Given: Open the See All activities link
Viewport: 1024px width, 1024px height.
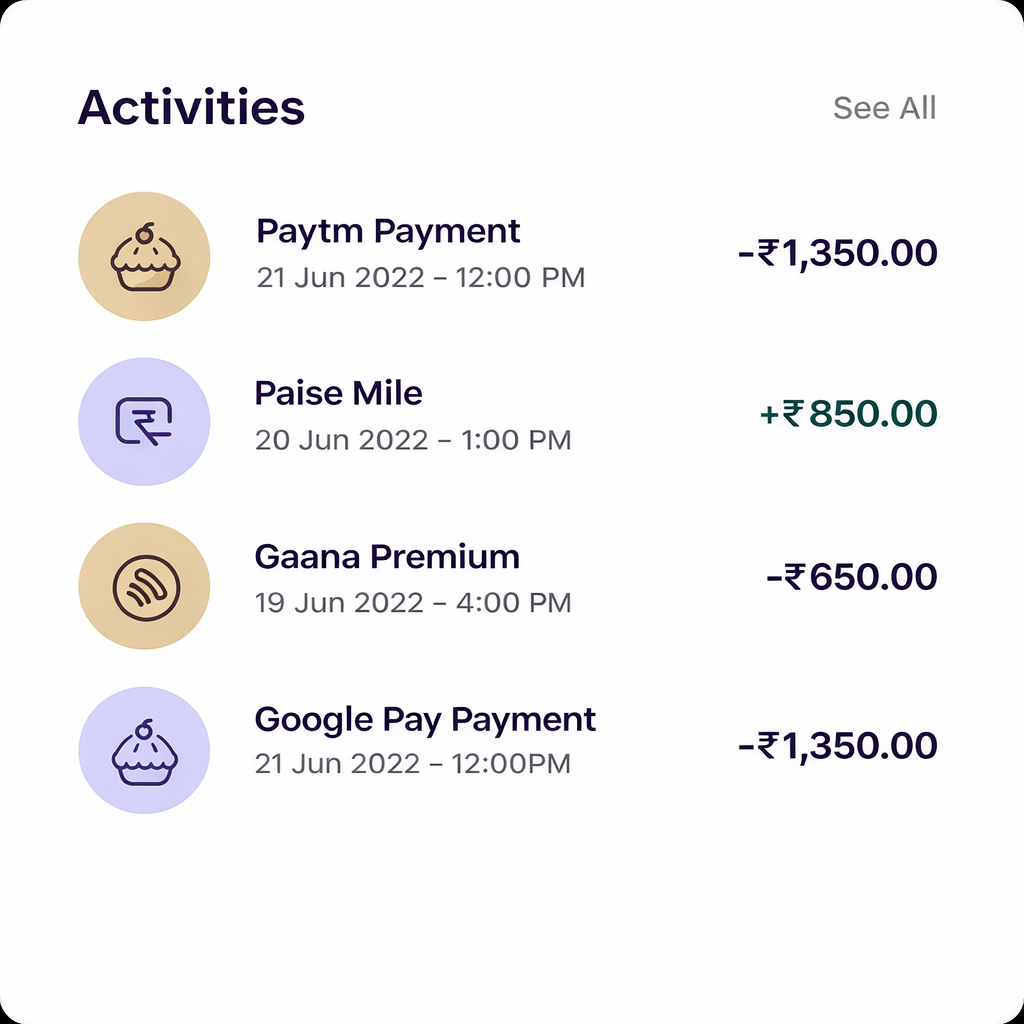Looking at the screenshot, I should click(884, 108).
